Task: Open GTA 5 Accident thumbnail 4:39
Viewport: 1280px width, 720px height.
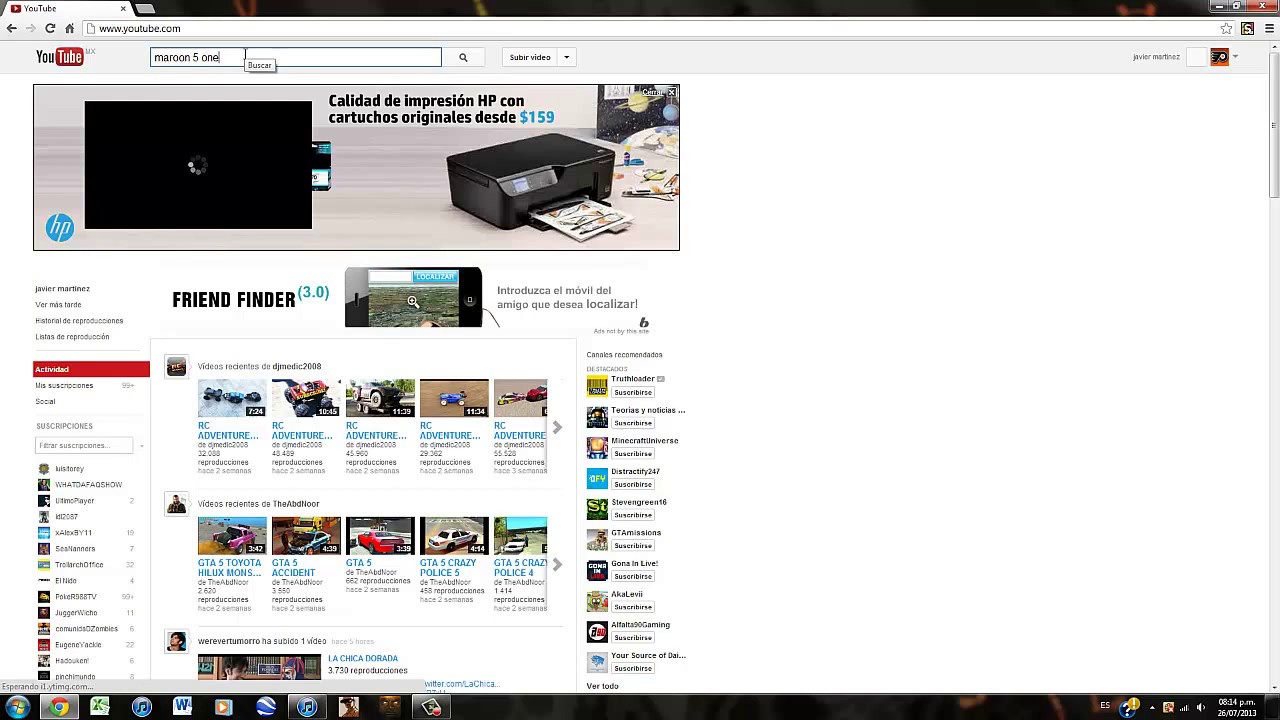Action: pyautogui.click(x=306, y=536)
